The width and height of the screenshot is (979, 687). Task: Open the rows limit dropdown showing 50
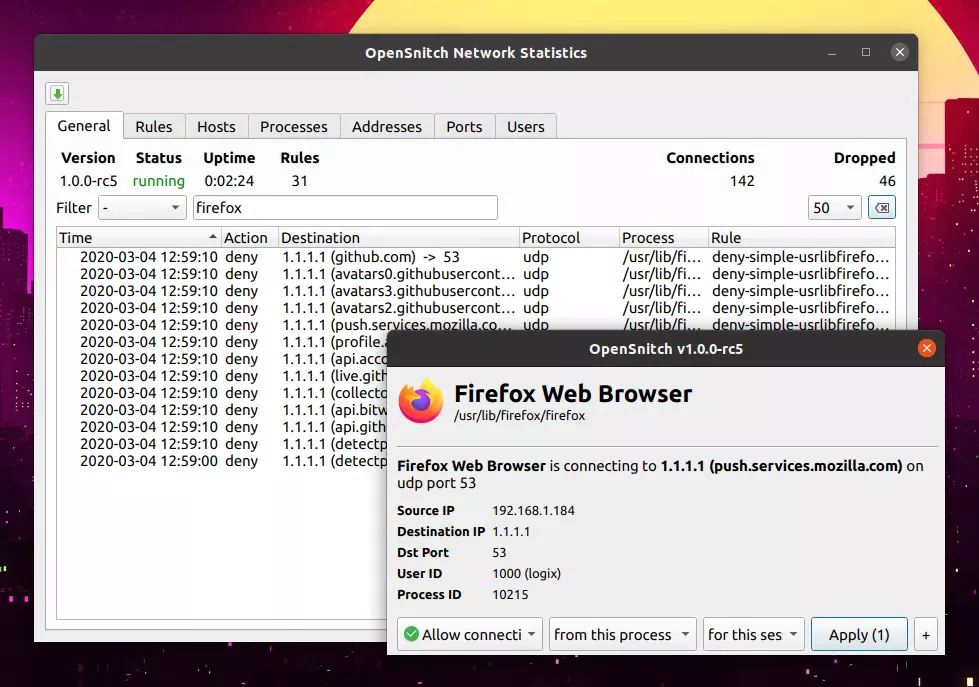click(x=834, y=208)
